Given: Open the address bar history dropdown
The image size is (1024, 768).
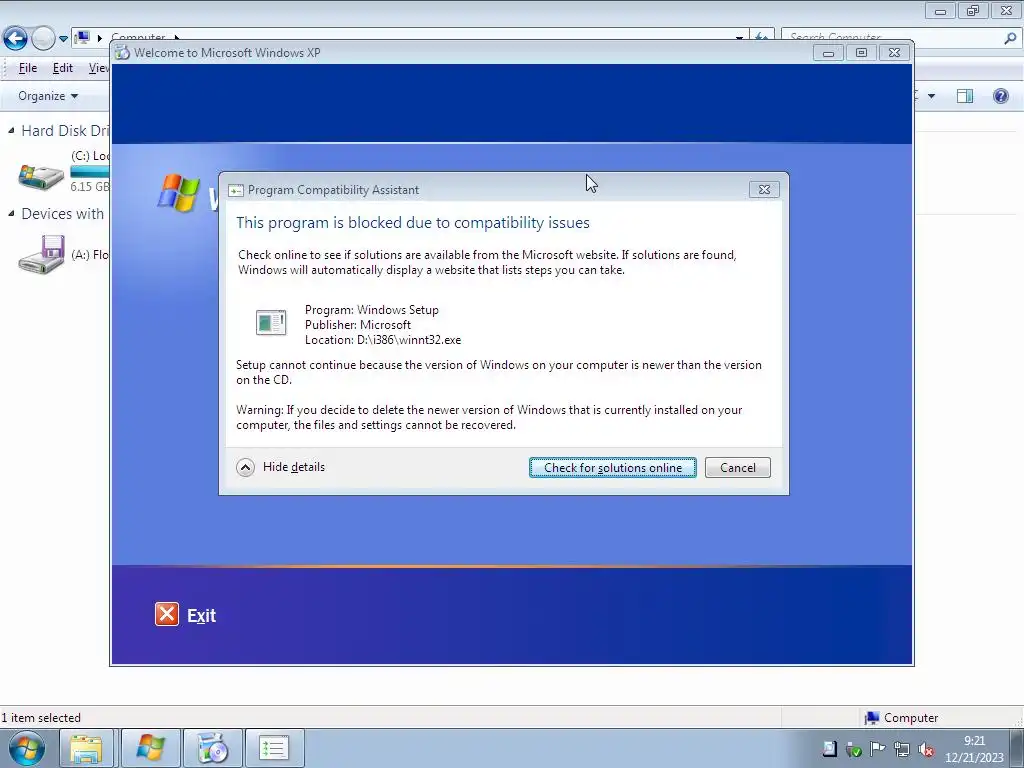Looking at the screenshot, I should pos(739,39).
